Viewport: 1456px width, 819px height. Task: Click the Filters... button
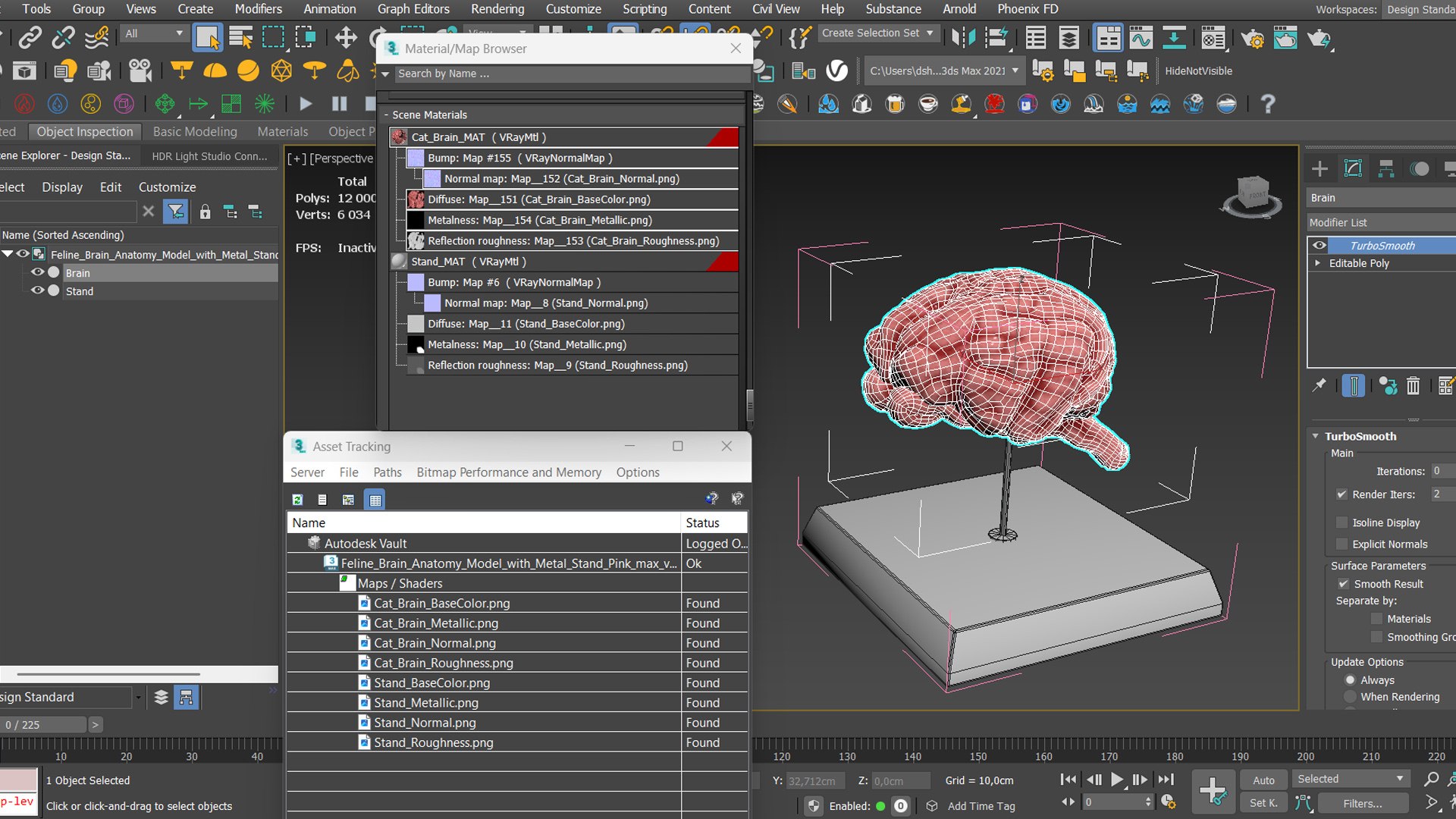click(1363, 803)
